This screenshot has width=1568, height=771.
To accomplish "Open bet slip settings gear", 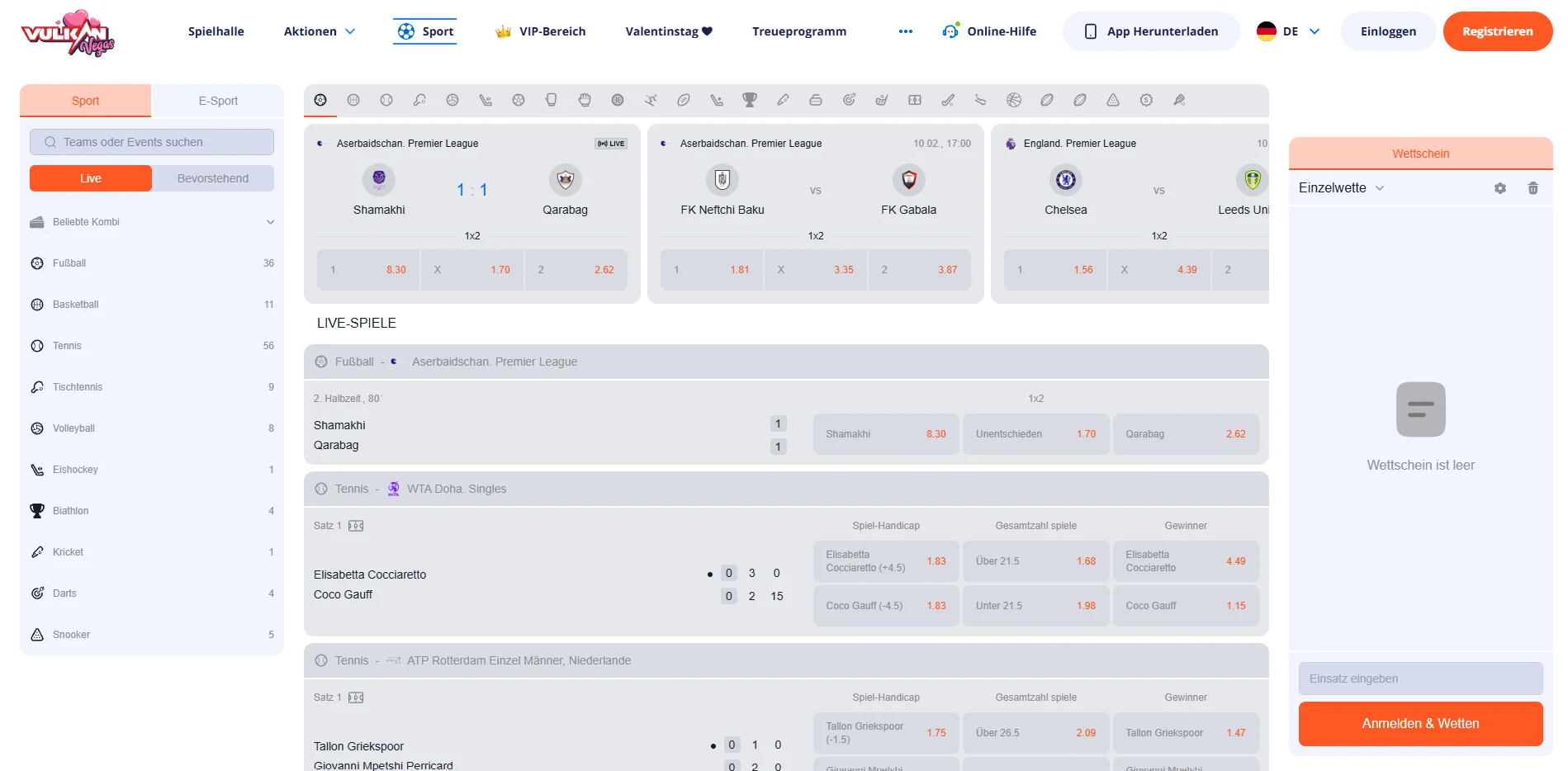I will 1499,188.
